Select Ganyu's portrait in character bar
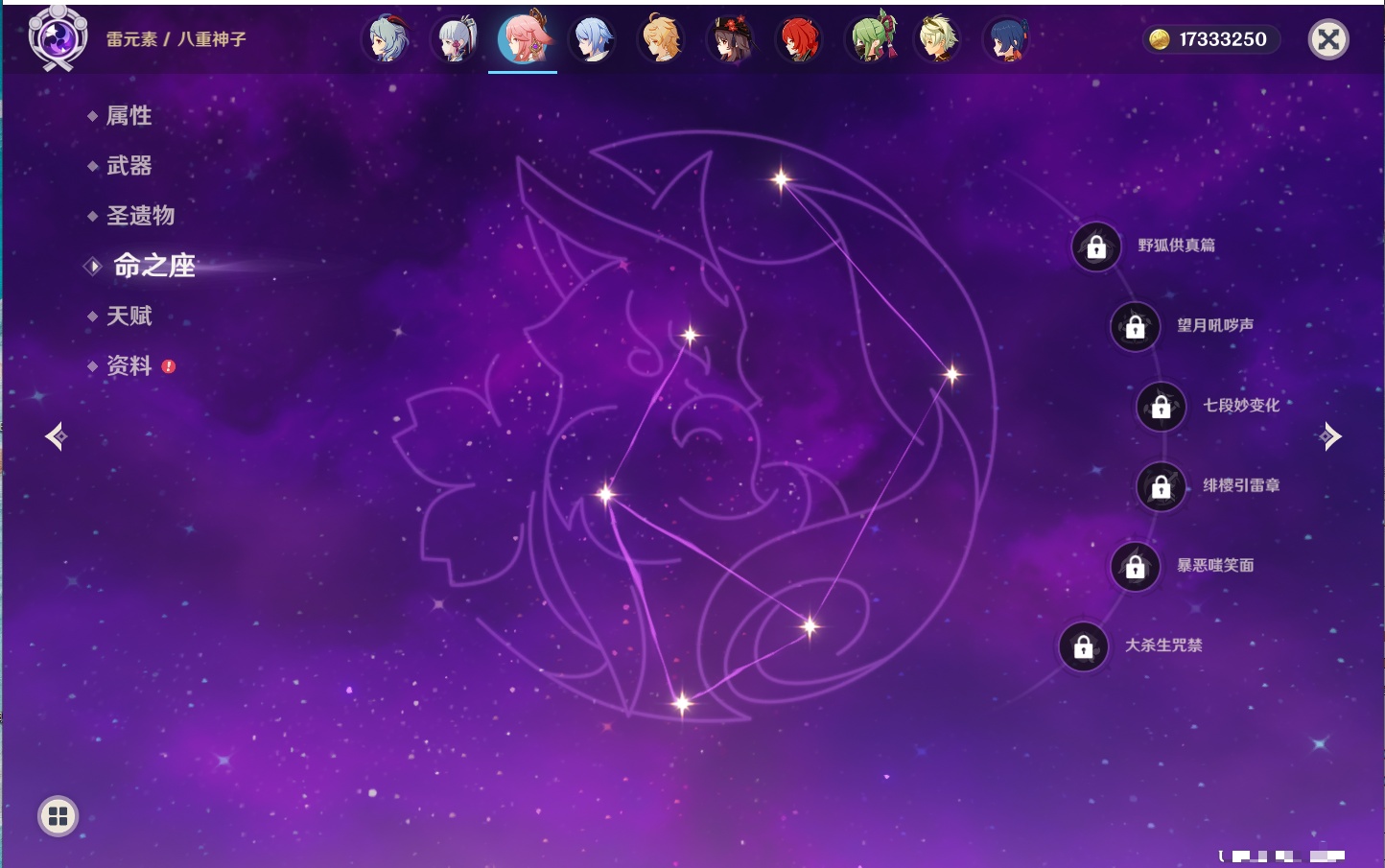This screenshot has height=868, width=1385. point(387,39)
